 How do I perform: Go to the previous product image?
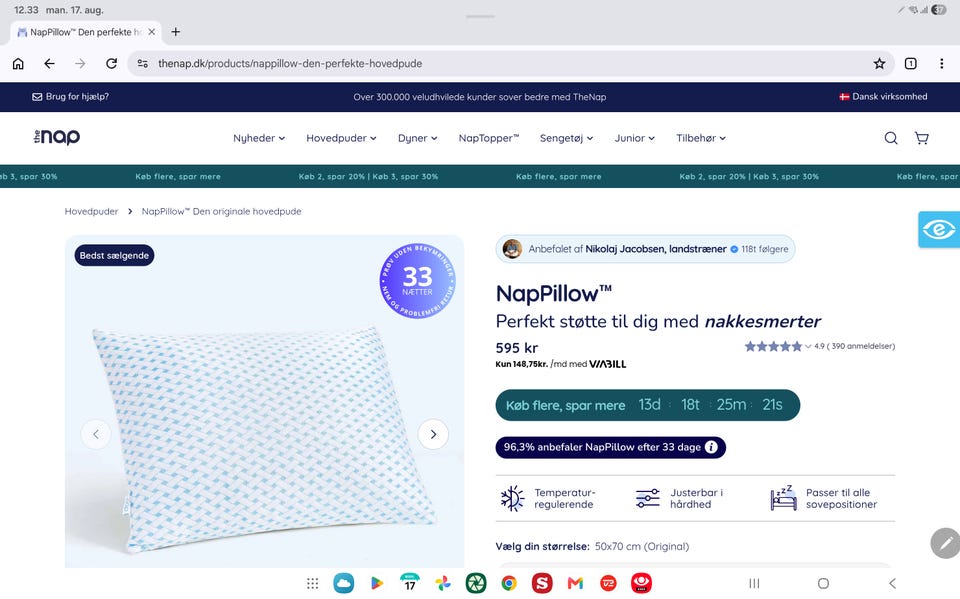click(96, 434)
